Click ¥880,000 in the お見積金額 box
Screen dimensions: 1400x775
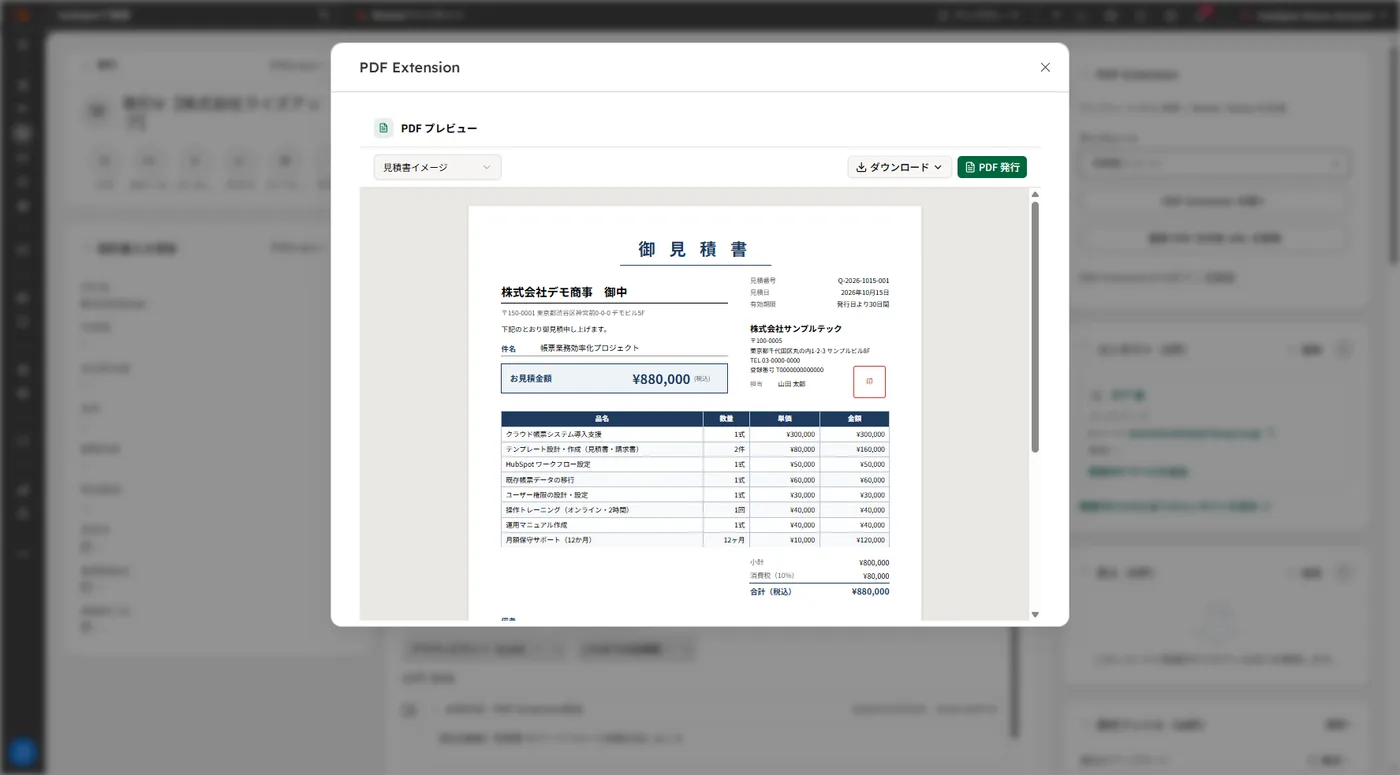(x=661, y=379)
